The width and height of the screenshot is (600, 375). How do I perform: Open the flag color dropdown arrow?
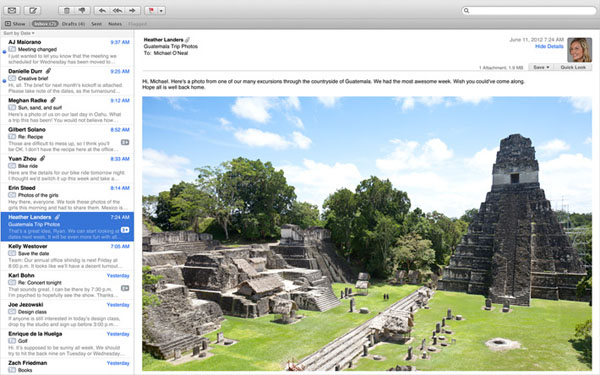161,10
